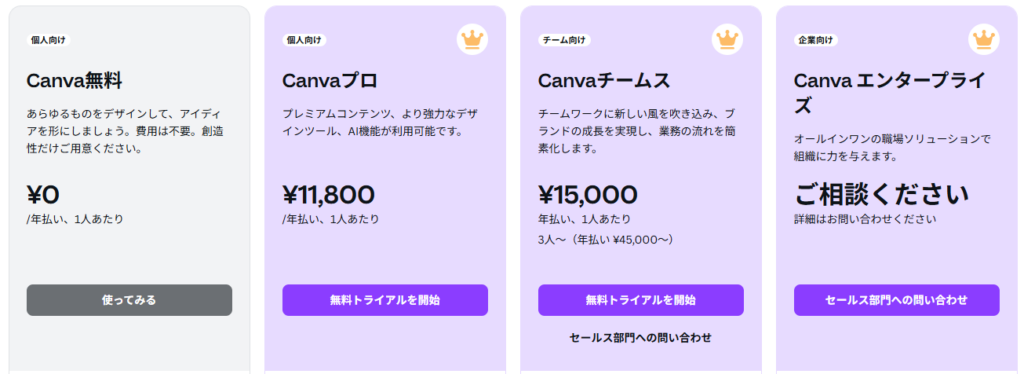Click the crown icon on Canvaプロ card

click(472, 39)
